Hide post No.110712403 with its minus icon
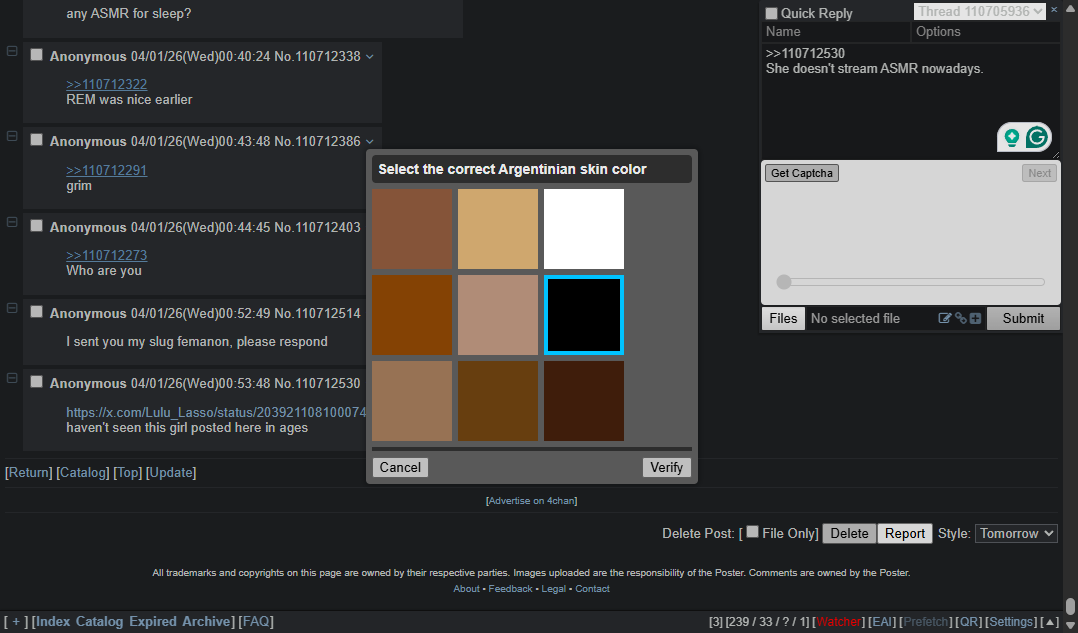 12,222
